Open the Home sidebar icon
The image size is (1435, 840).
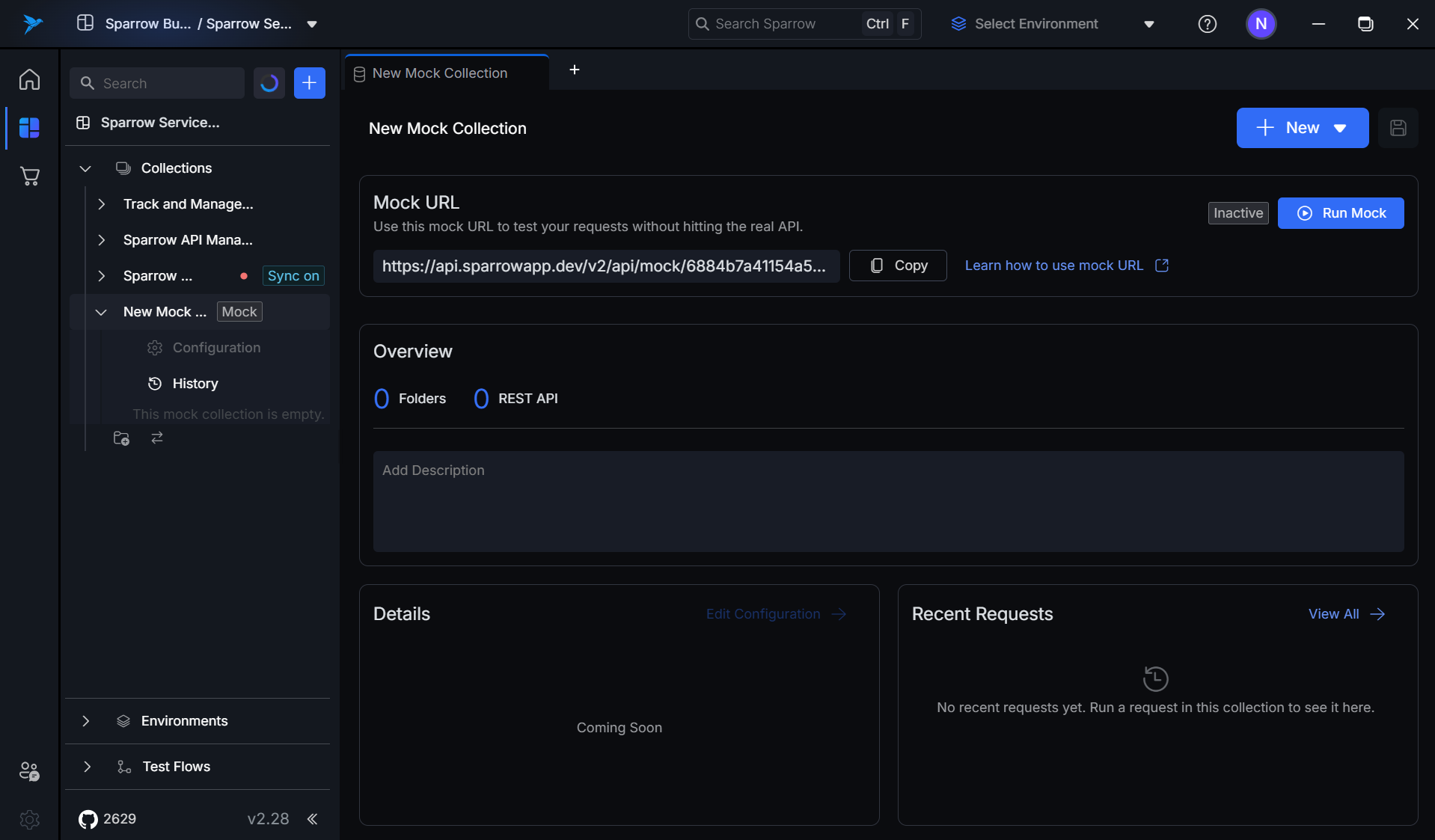click(29, 79)
